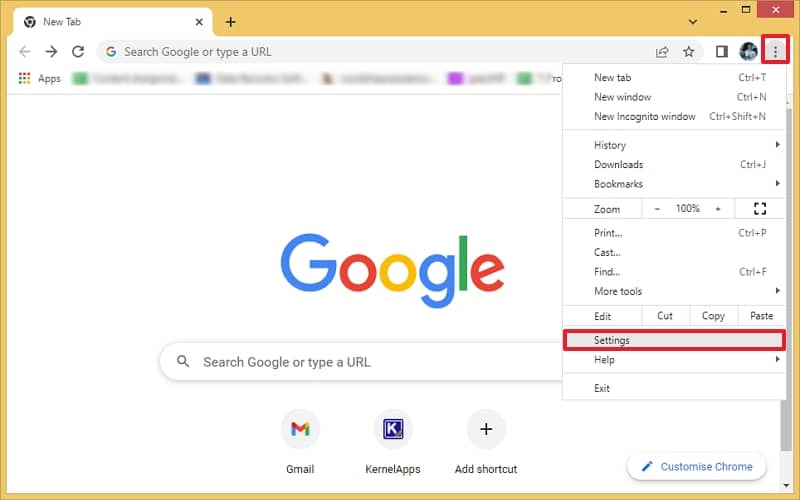Open the tab search chevron
This screenshot has width=800, height=500.
(x=692, y=22)
